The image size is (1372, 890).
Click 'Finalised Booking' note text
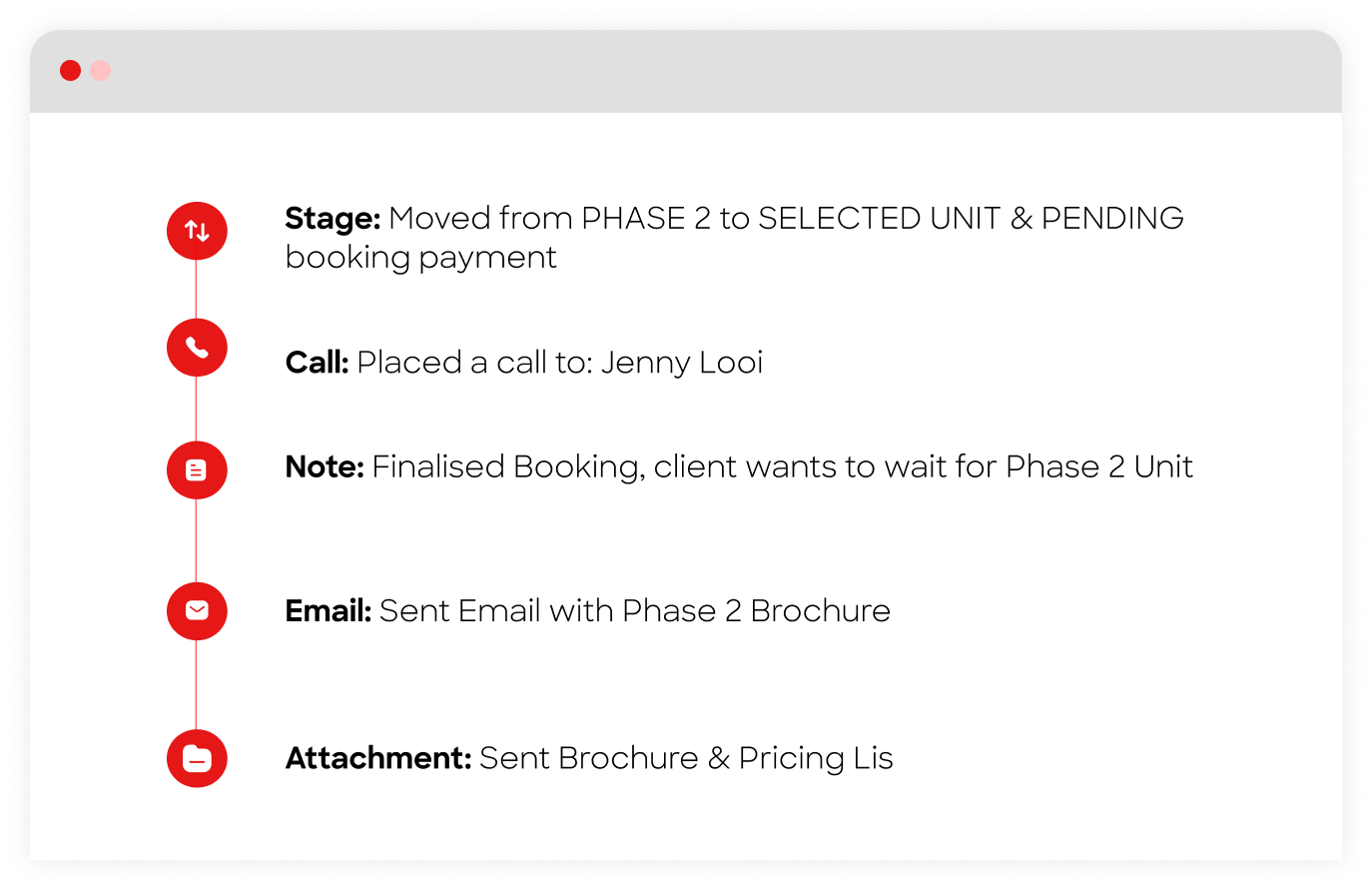click(x=505, y=467)
